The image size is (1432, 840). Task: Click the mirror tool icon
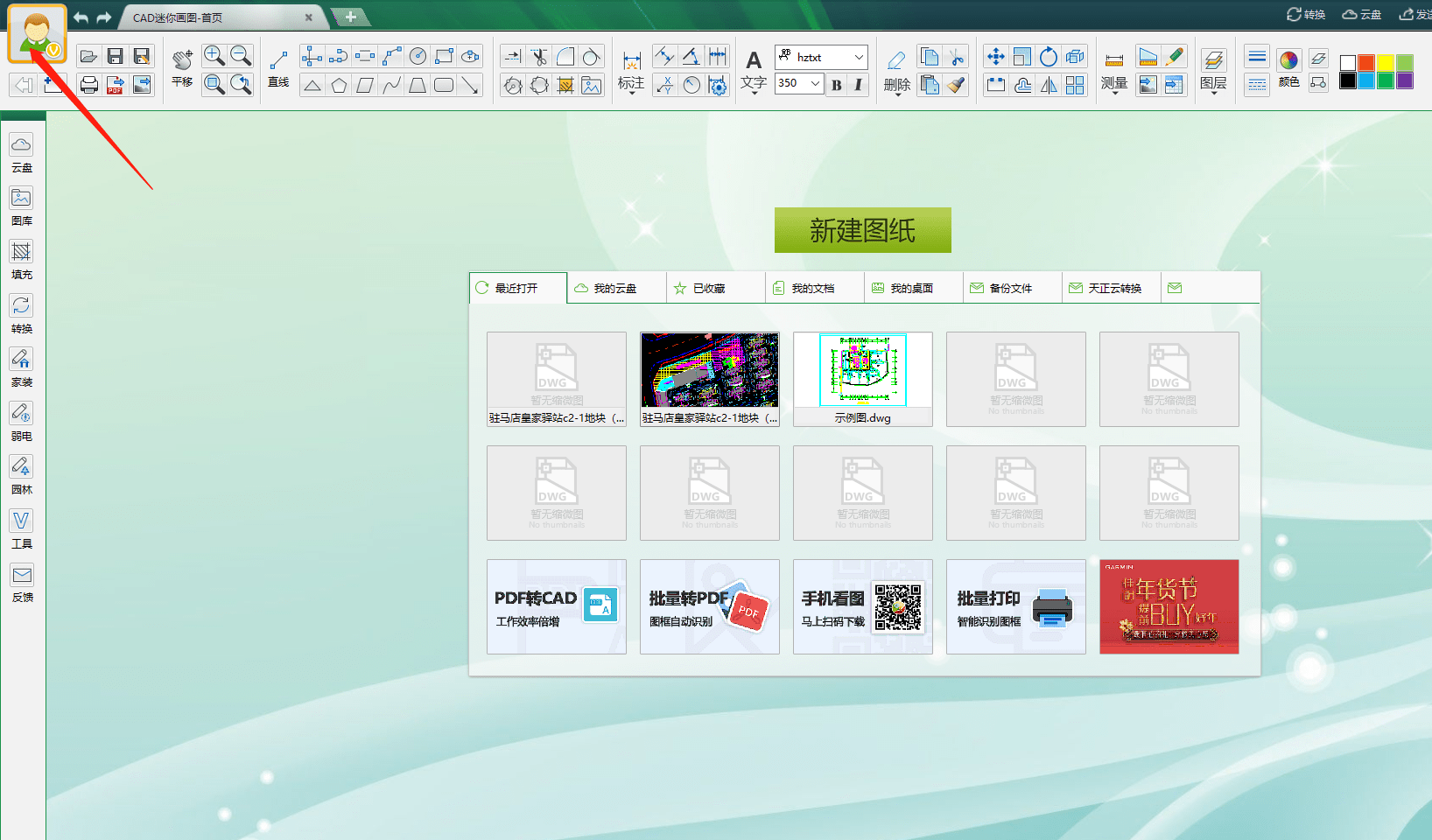1049,85
